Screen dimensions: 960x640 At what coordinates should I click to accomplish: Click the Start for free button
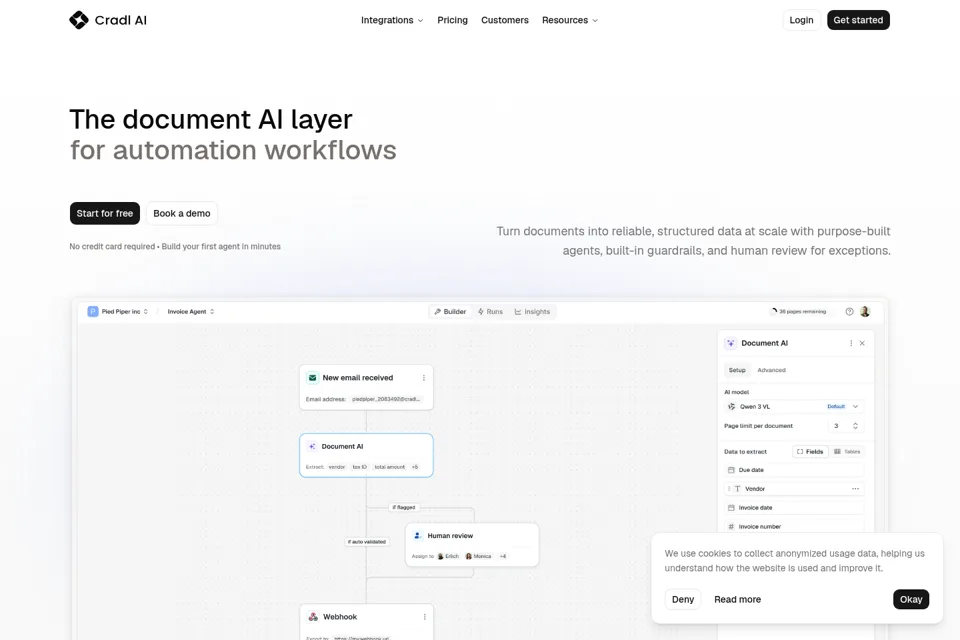pos(105,213)
